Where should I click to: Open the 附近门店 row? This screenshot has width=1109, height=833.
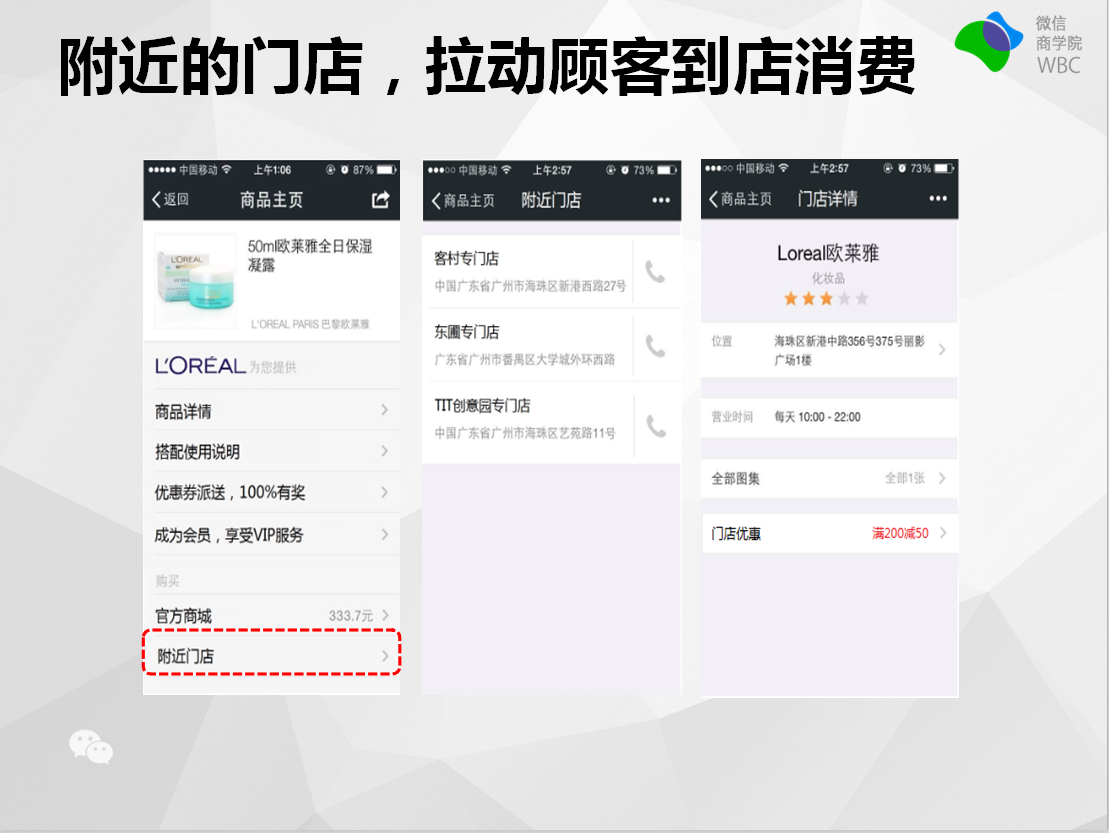click(272, 656)
